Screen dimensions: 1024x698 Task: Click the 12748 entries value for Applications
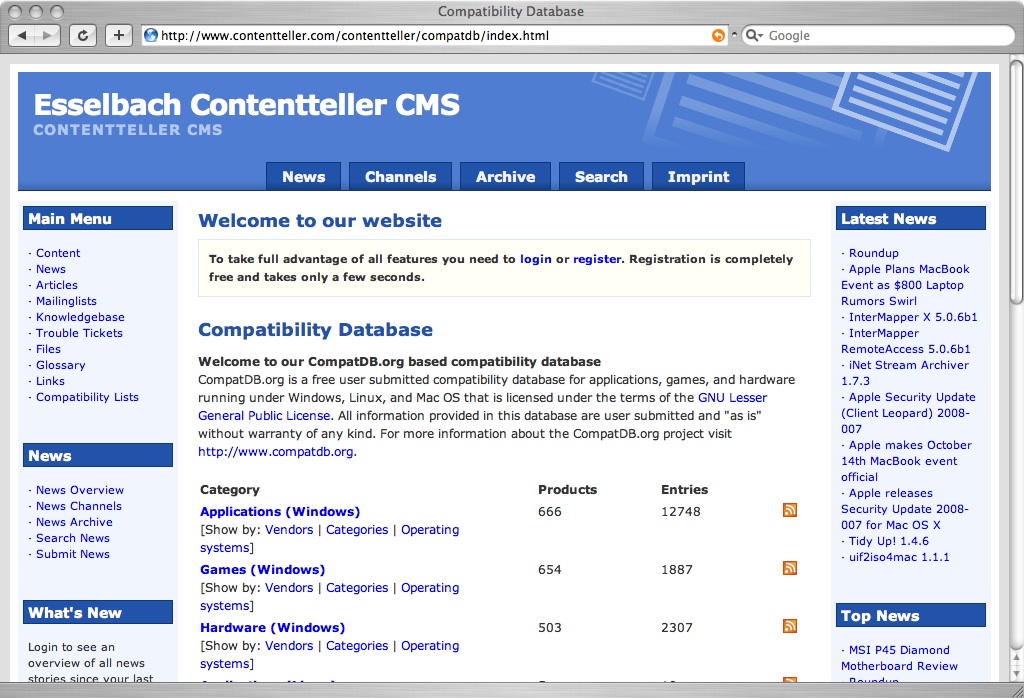680,511
